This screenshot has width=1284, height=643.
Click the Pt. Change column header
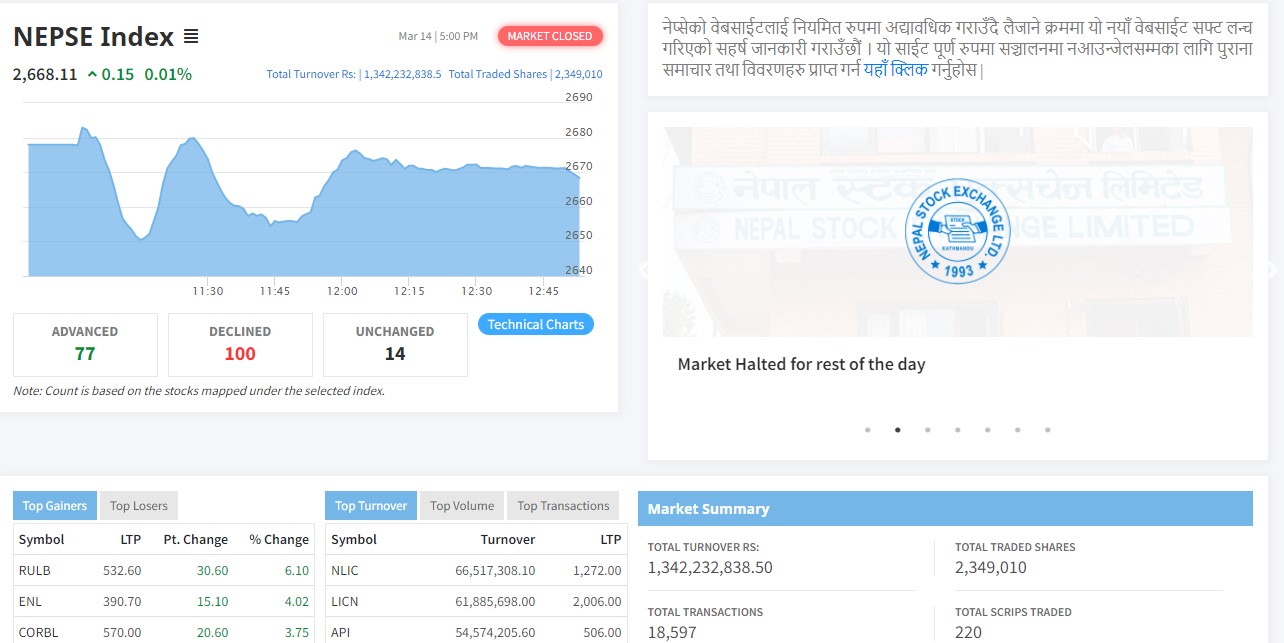(196, 539)
